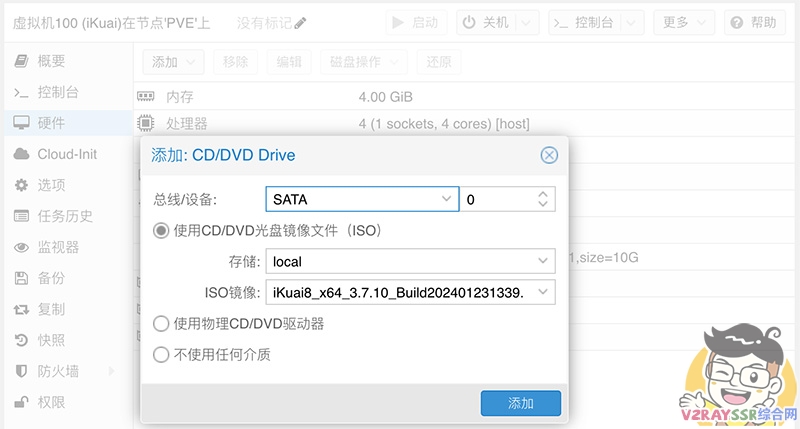Screen dimensions: 800x429
Task: Click the processor chip icon
Action: [145, 123]
